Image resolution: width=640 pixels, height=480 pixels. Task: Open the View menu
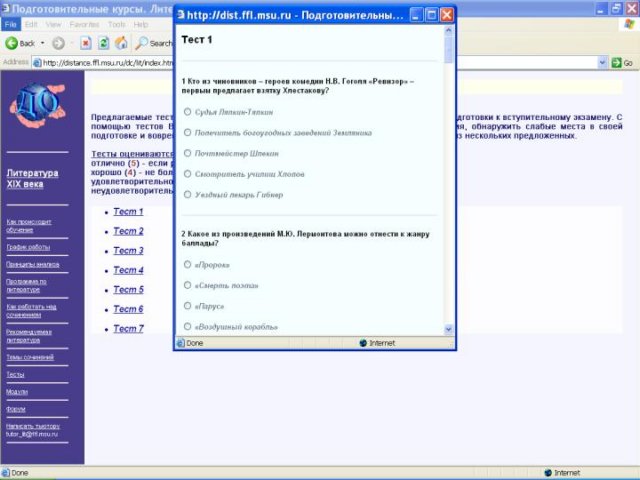click(x=53, y=24)
